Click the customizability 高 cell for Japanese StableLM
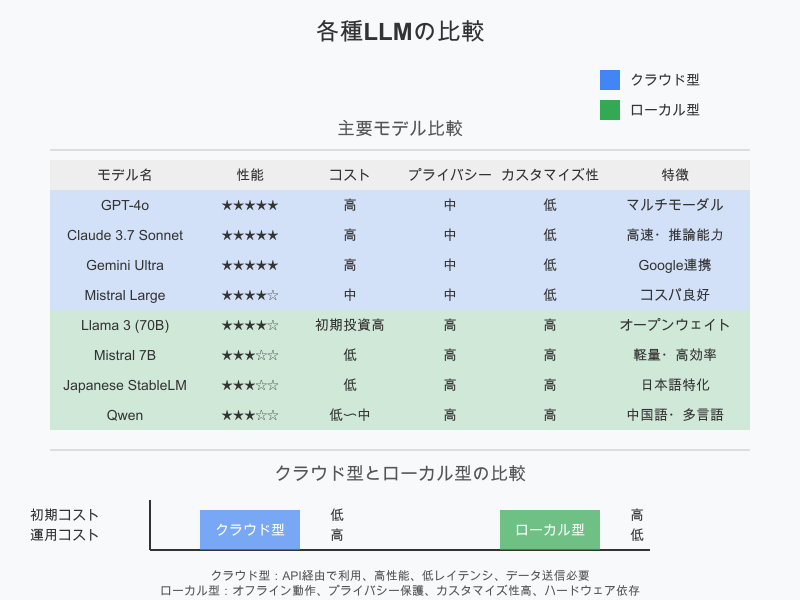This screenshot has width=800, height=600. (549, 385)
